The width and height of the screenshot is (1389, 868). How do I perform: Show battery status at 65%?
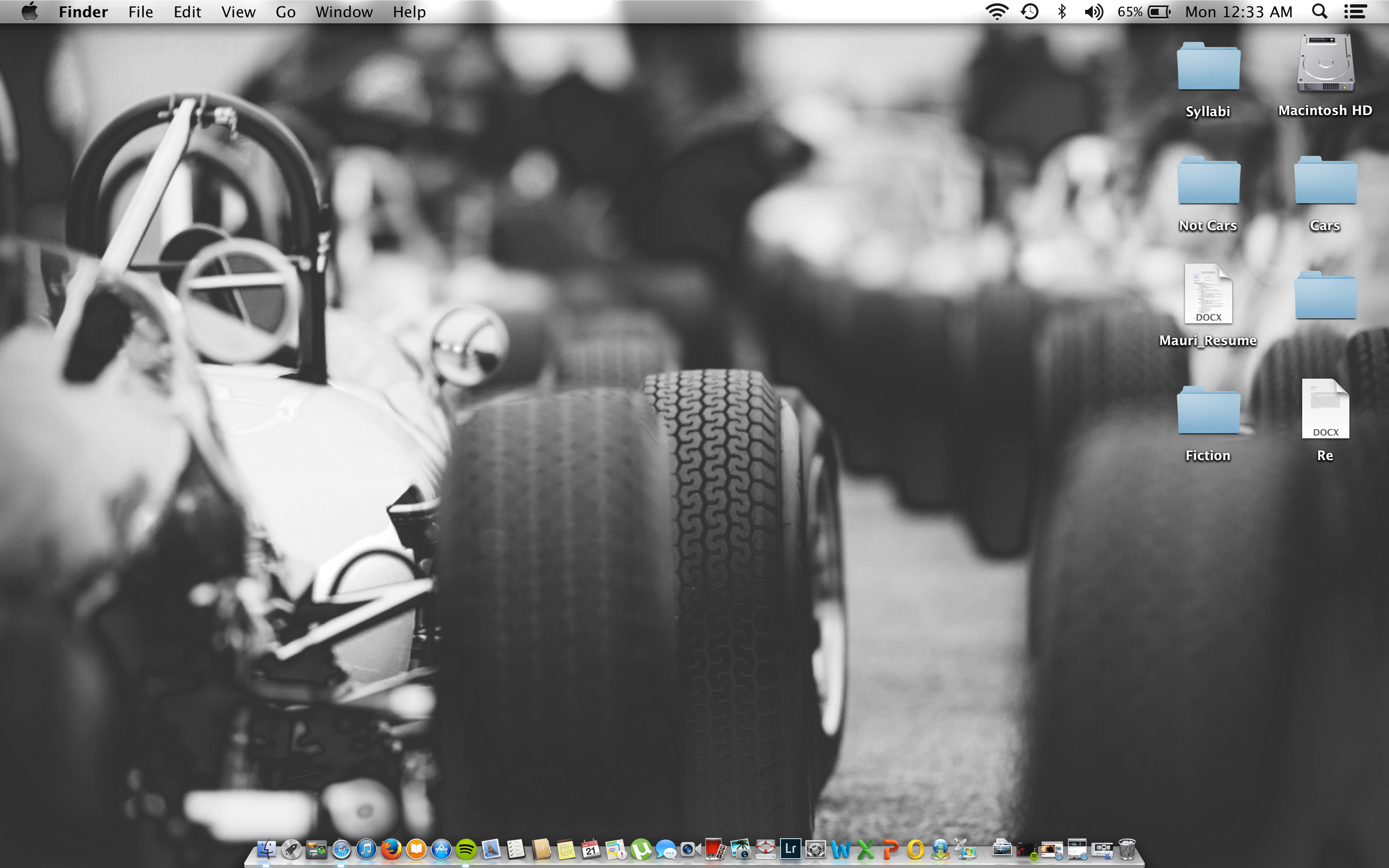pos(1144,11)
